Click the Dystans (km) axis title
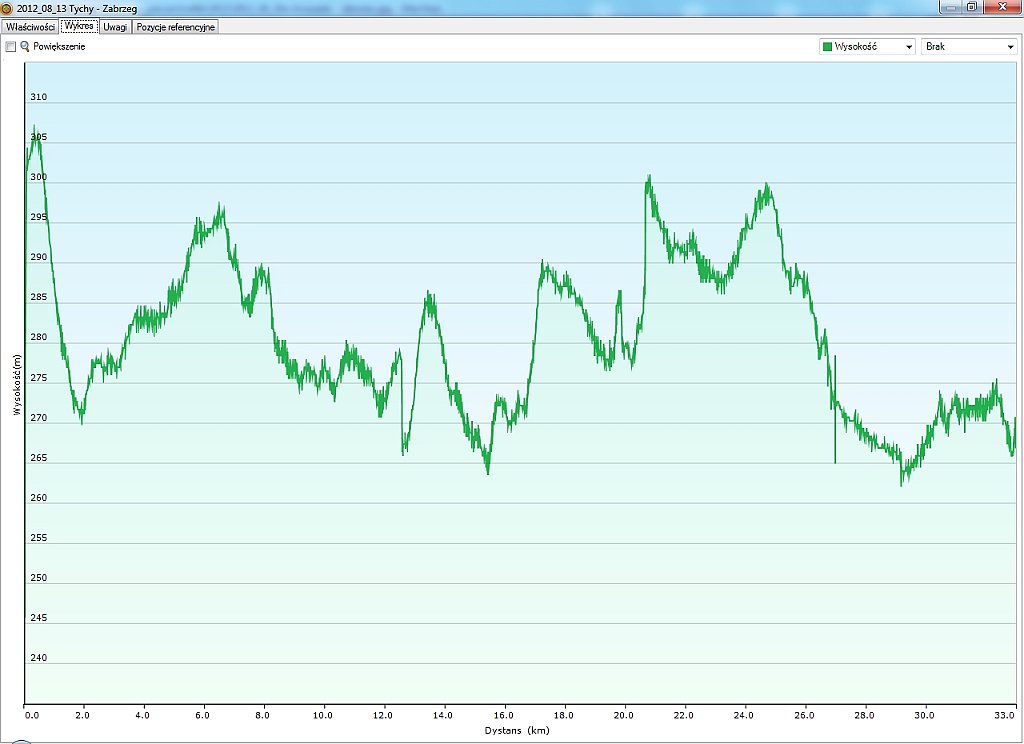 click(x=518, y=730)
